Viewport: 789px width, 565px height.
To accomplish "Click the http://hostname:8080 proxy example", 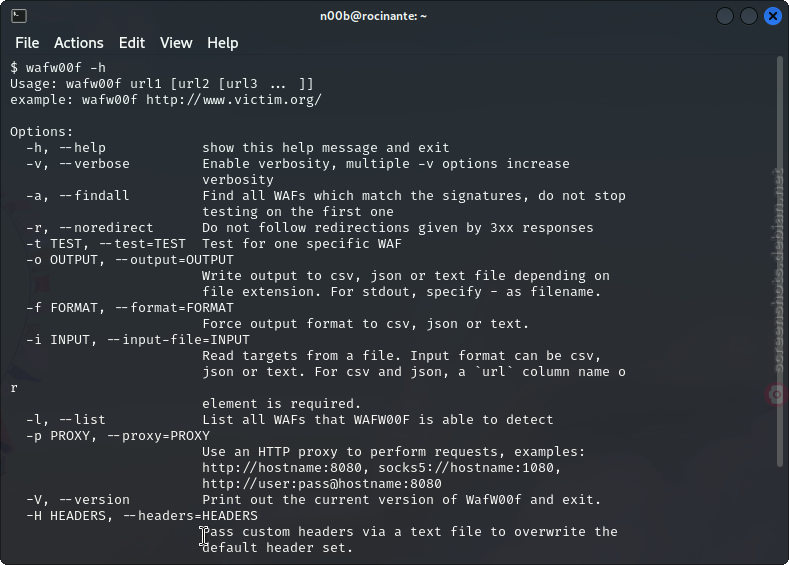I will tap(282, 468).
